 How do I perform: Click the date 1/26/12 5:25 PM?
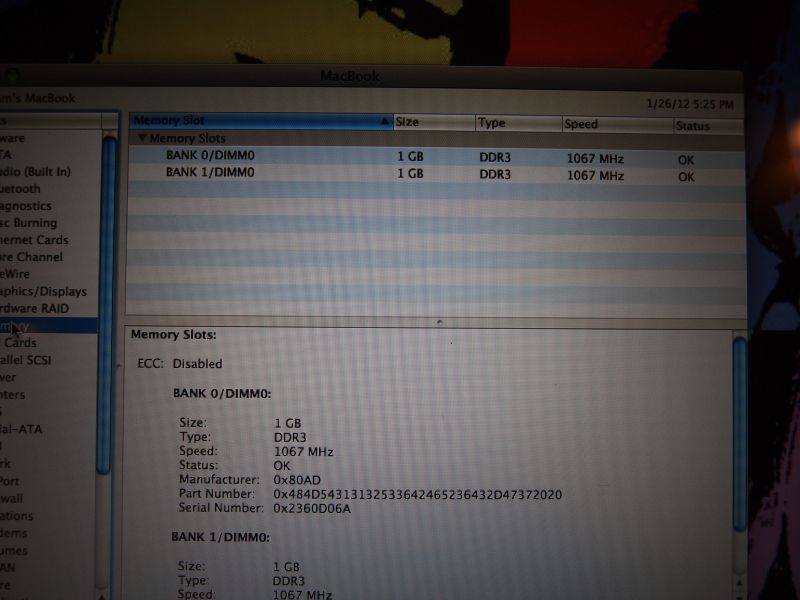pos(690,105)
